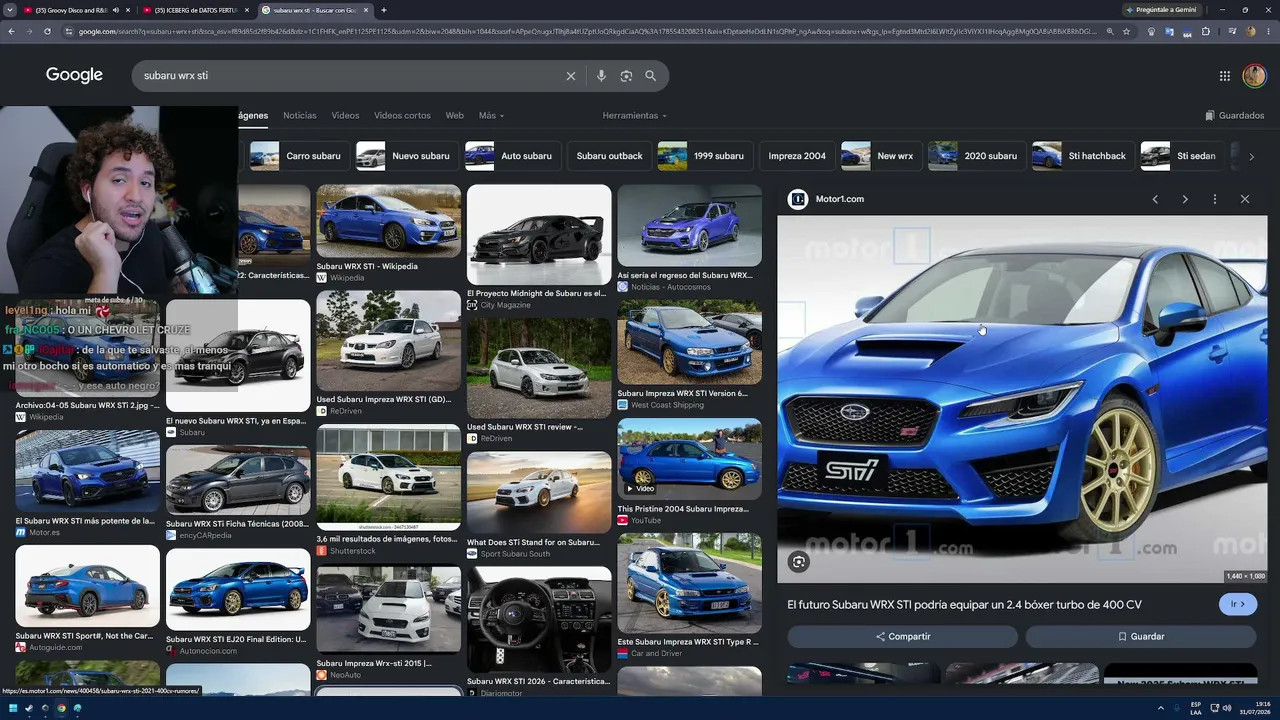Switch to the Vídeos tab
Image resolution: width=1280 pixels, height=720 pixels.
tap(345, 116)
